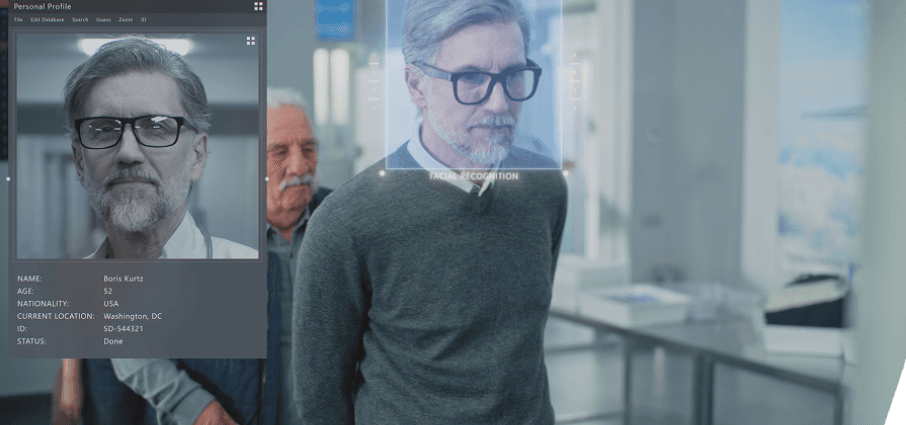906x425 pixels.
Task: Click the ID menu item
Action: pyautogui.click(x=143, y=20)
